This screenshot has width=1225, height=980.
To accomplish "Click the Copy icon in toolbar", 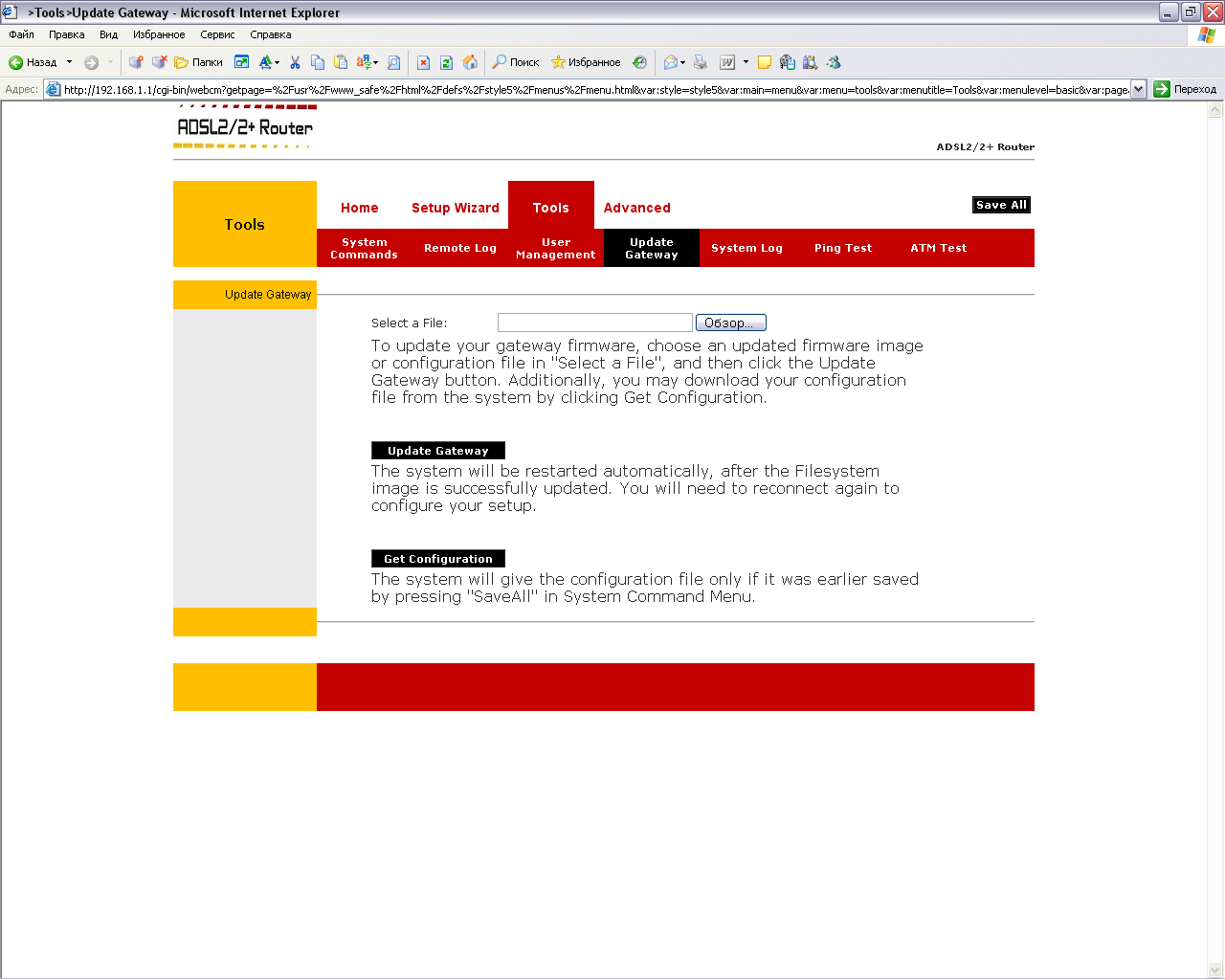I will click(x=318, y=62).
